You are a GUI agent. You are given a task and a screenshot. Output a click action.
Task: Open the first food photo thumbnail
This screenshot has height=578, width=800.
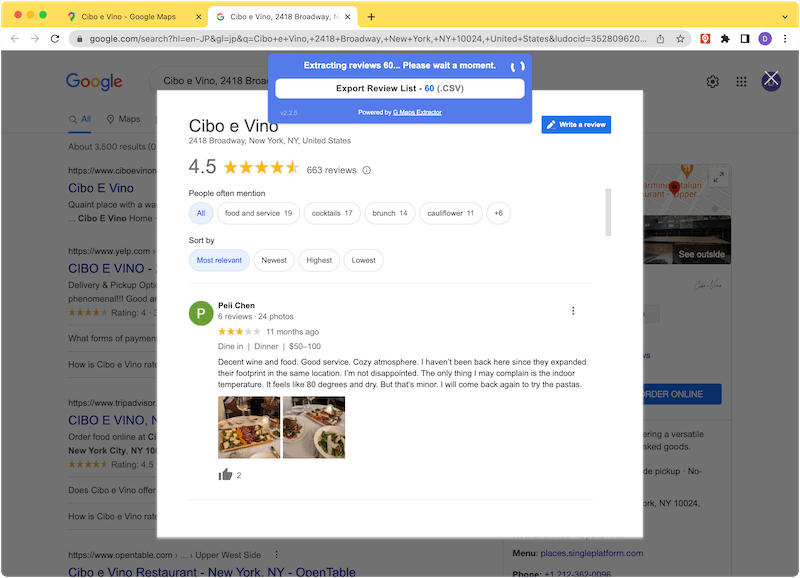coord(249,428)
